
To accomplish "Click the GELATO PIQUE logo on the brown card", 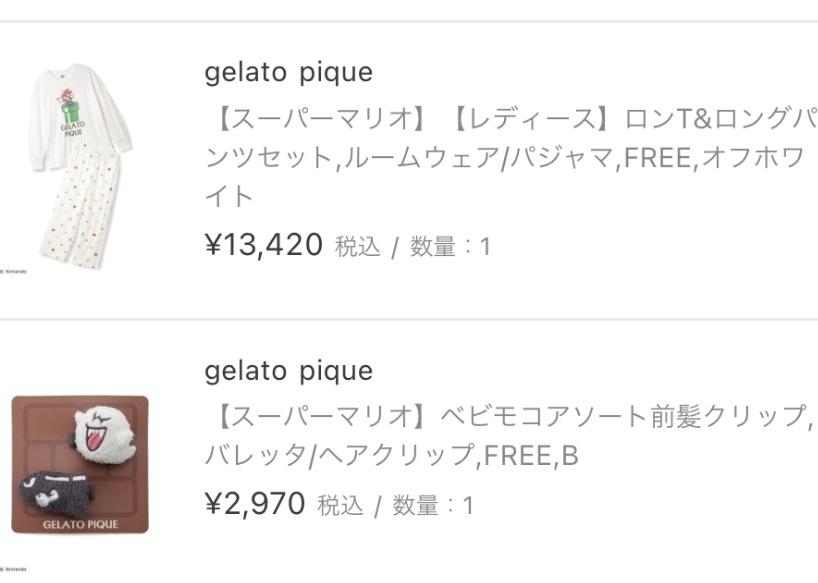I will (80, 522).
